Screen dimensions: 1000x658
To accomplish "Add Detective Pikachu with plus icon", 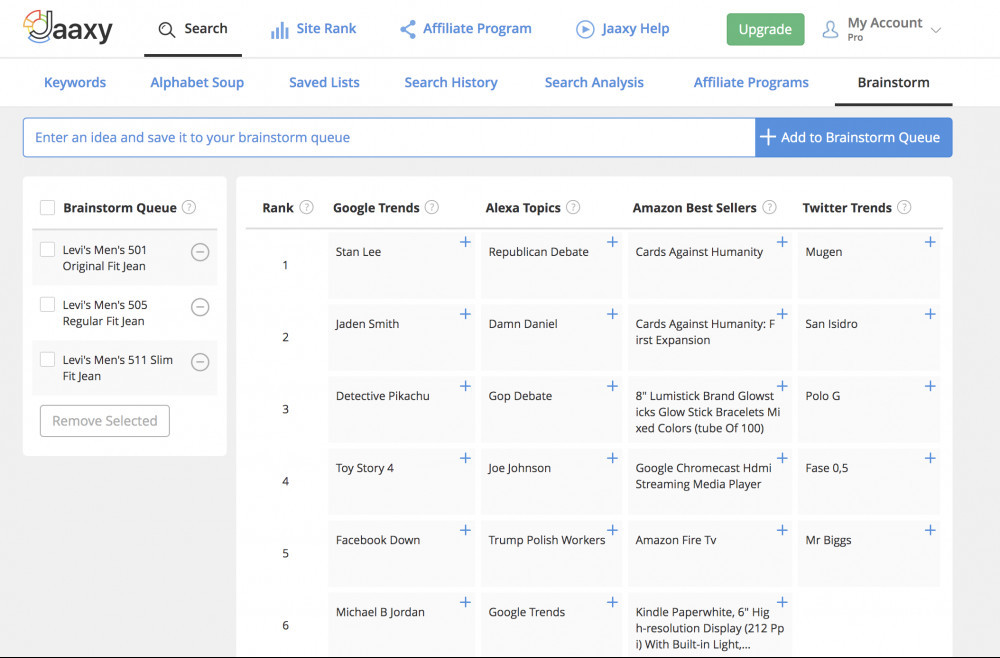I will (466, 386).
